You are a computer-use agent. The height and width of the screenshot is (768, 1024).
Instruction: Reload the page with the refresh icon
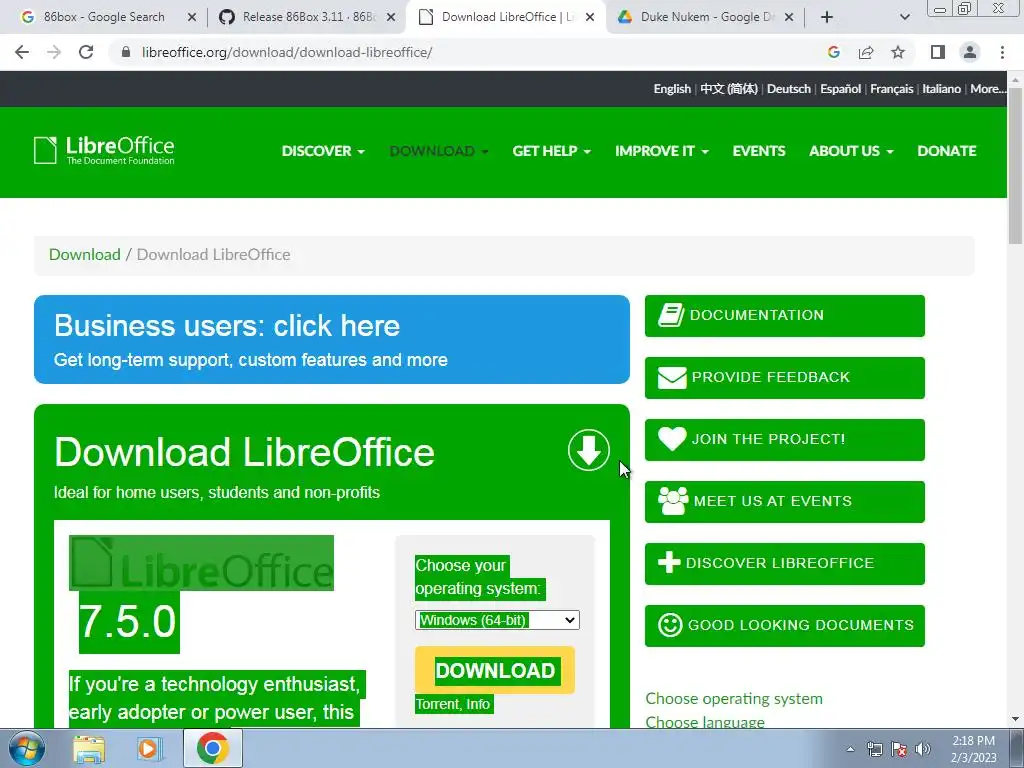86,52
